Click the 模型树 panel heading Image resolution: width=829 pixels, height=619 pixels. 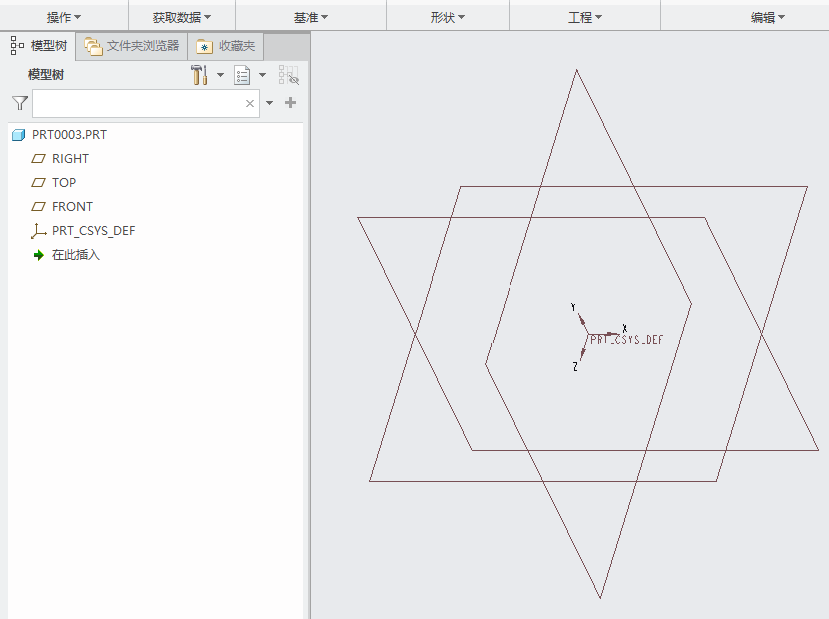[x=46, y=75]
